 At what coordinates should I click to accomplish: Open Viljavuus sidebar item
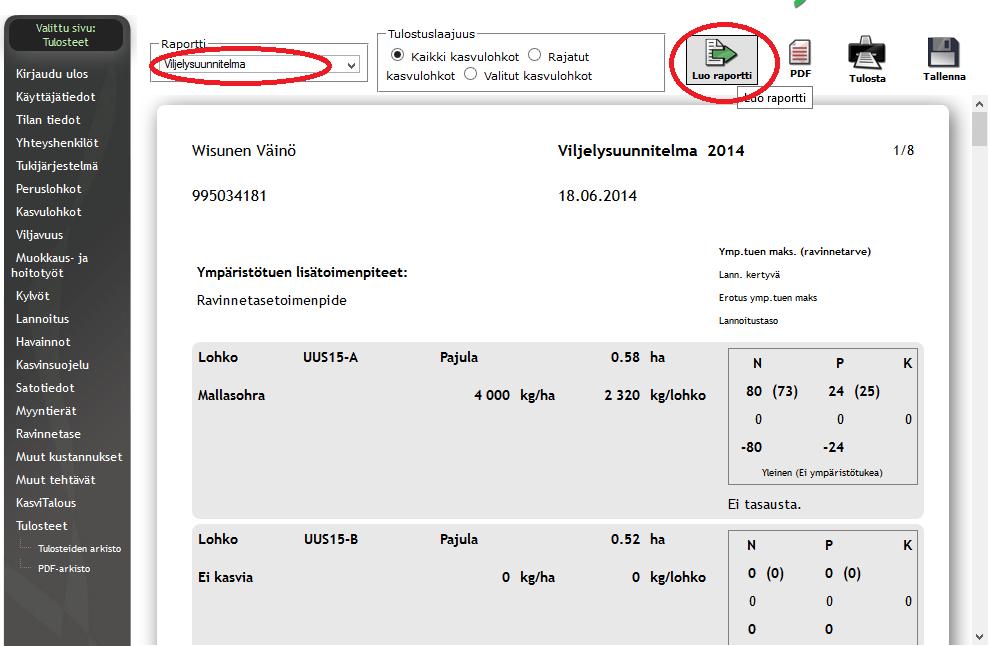click(x=39, y=235)
